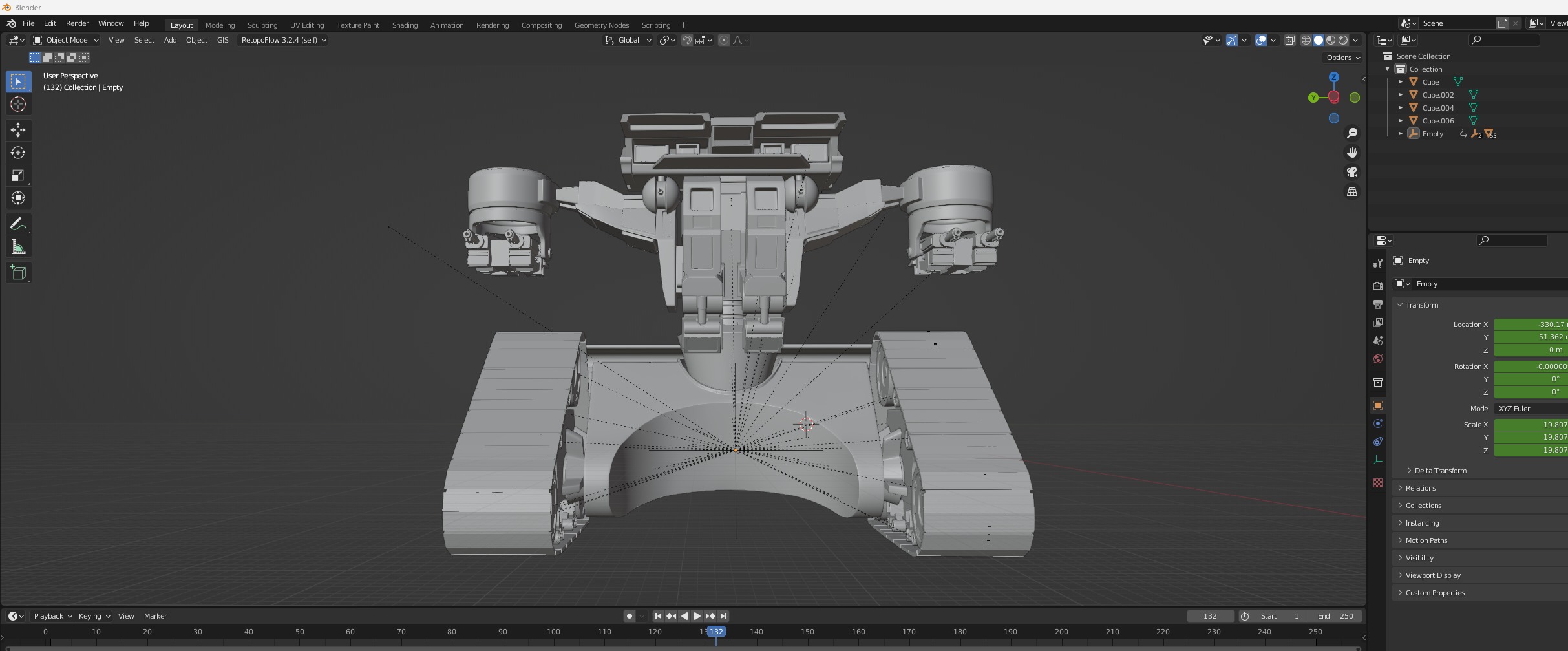The width and height of the screenshot is (1568, 651).
Task: Select the Annotate tool
Action: click(18, 224)
